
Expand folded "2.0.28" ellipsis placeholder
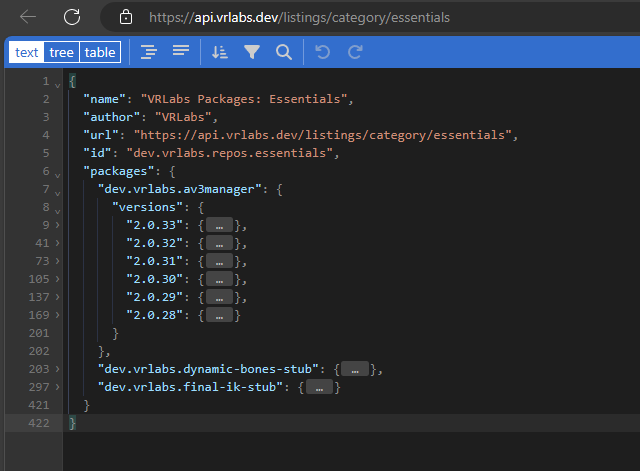218,316
